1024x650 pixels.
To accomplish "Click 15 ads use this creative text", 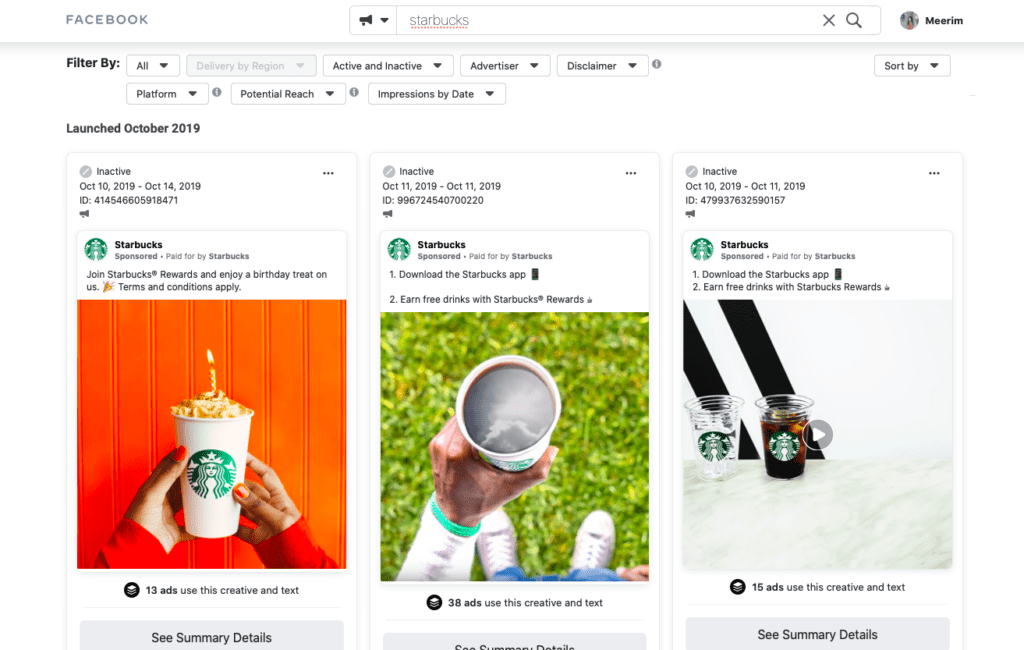I will click(x=828, y=587).
